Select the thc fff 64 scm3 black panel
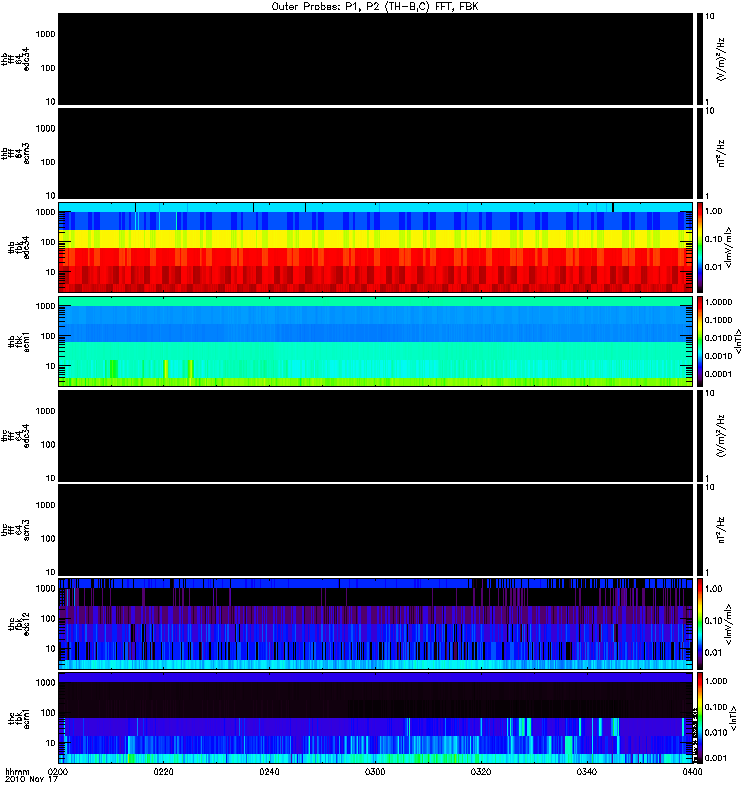Viewport: 750px width, 800px height. (x=376, y=530)
